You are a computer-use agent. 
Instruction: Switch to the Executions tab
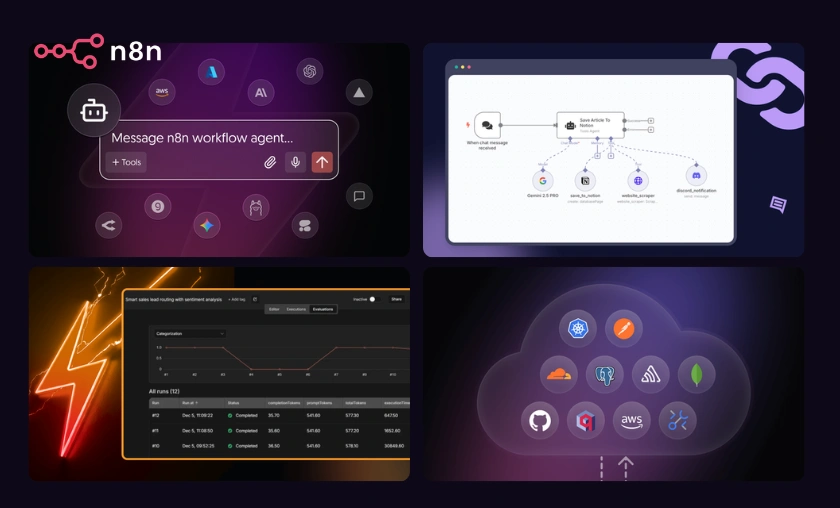coord(296,309)
